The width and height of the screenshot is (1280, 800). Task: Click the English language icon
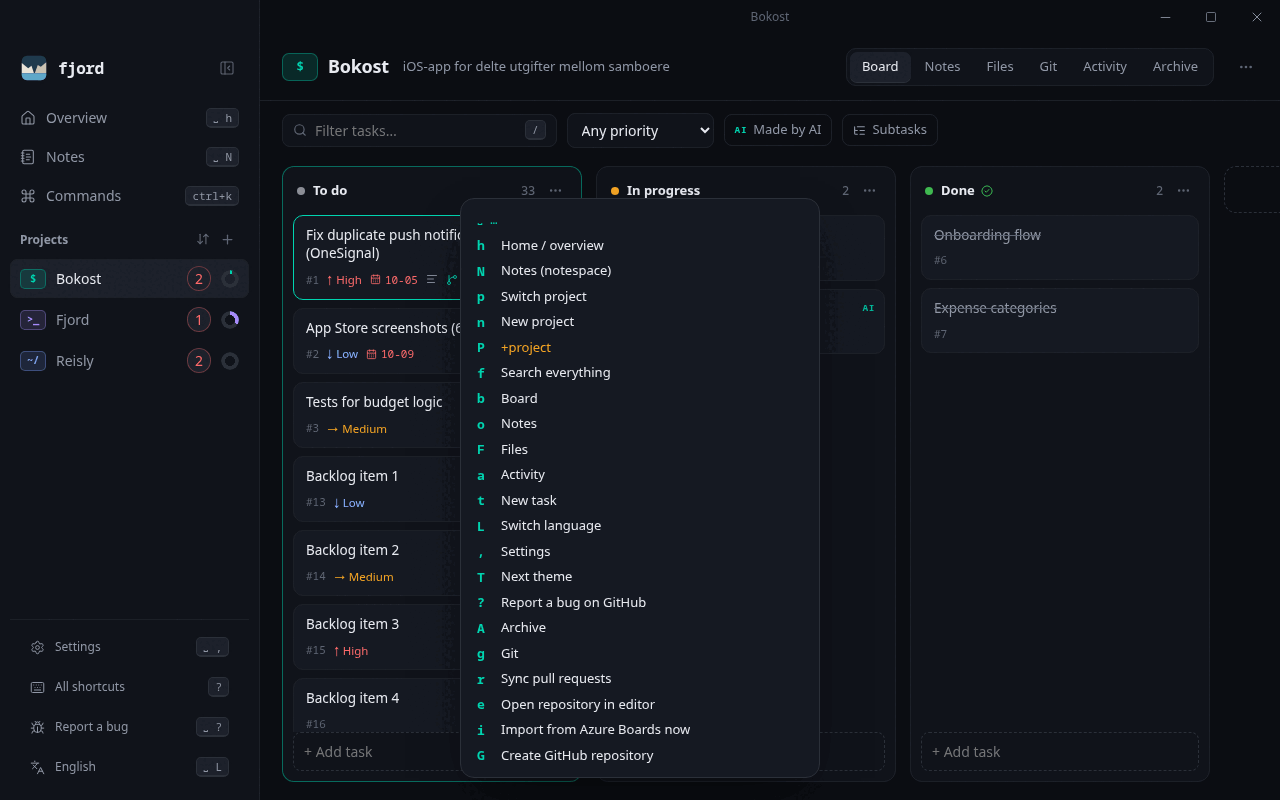[38, 767]
